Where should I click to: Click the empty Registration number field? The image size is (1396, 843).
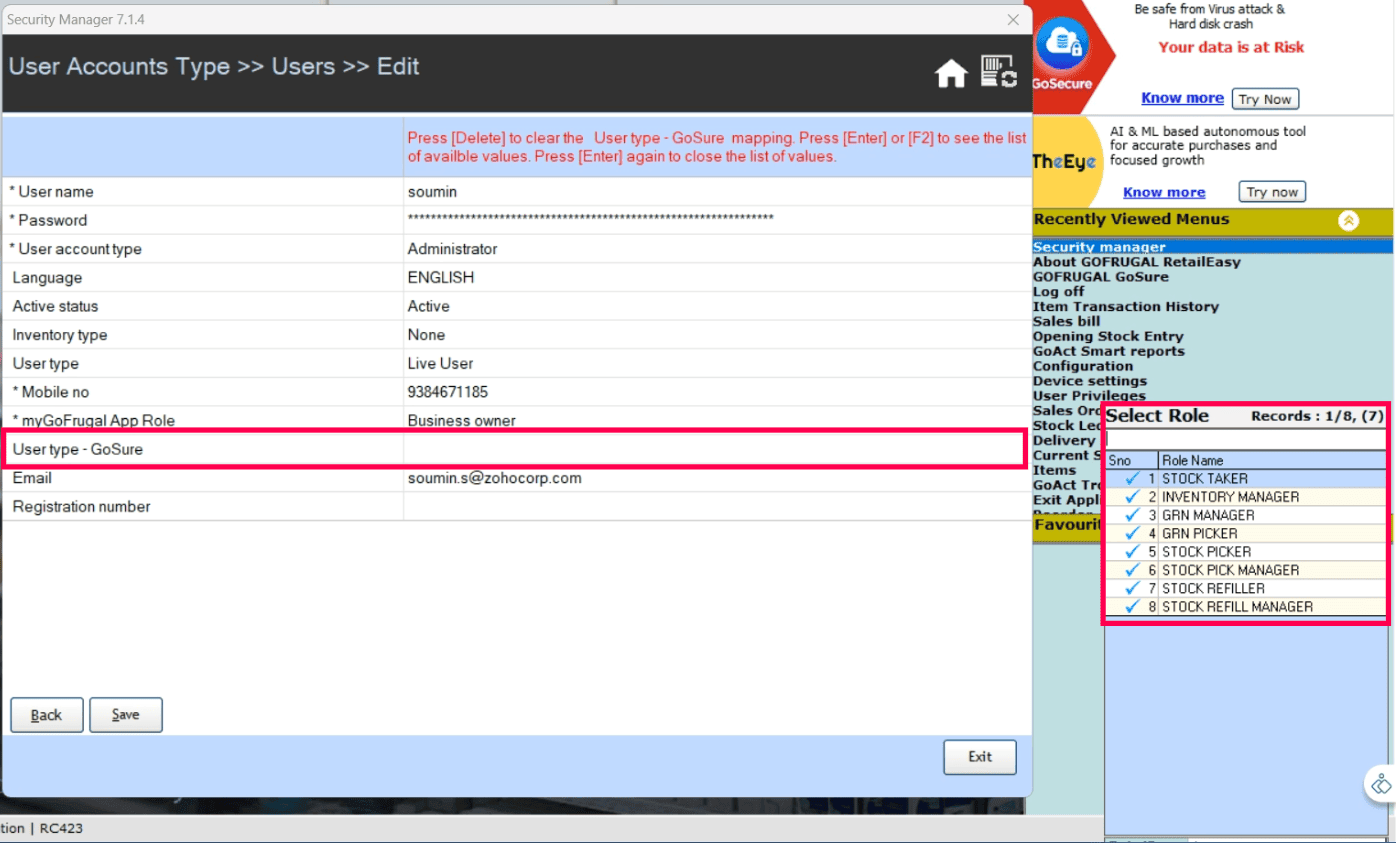(x=716, y=507)
